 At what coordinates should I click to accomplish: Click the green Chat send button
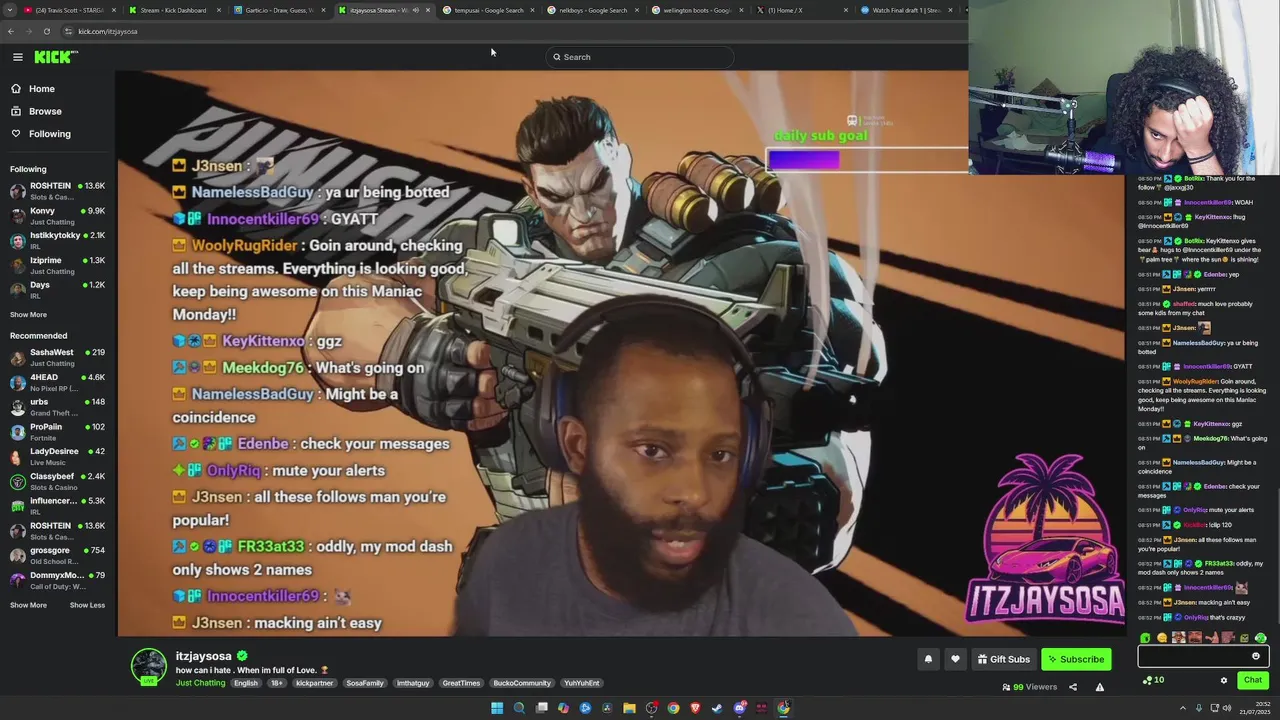pyautogui.click(x=1253, y=680)
